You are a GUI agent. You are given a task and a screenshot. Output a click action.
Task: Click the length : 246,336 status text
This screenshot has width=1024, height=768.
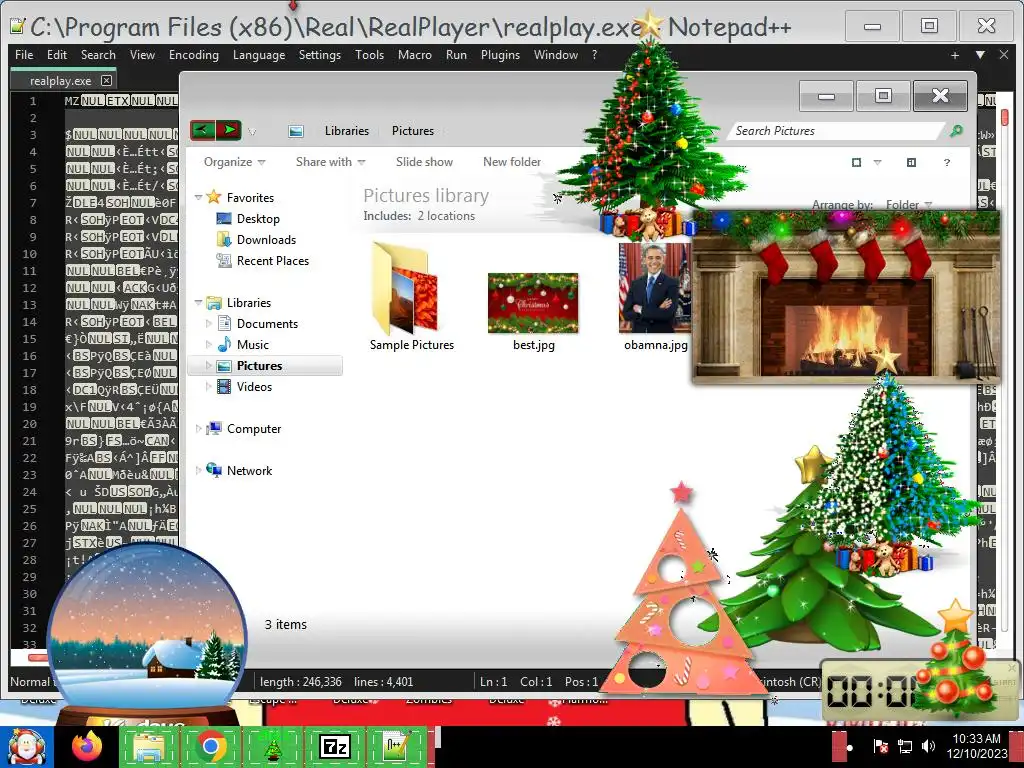pyautogui.click(x=300, y=681)
